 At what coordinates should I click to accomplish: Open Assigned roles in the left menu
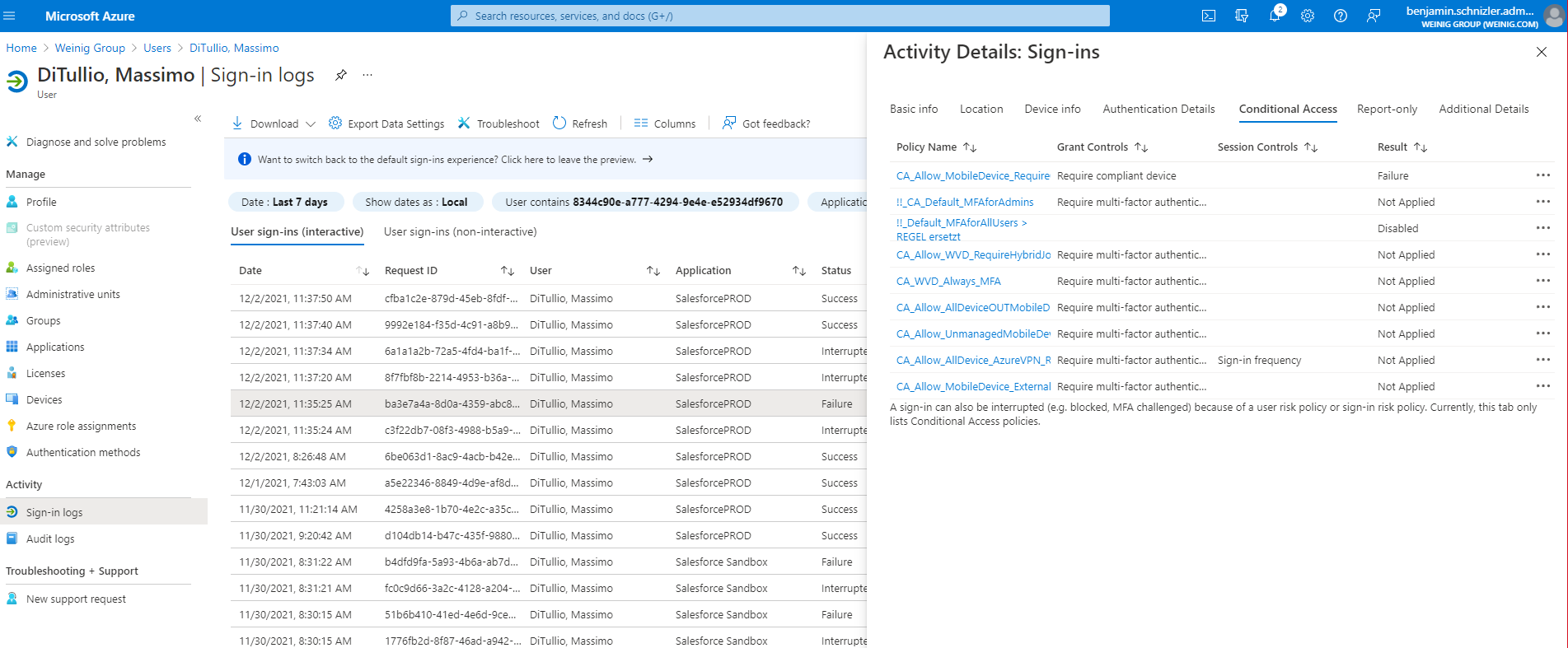pyautogui.click(x=60, y=268)
